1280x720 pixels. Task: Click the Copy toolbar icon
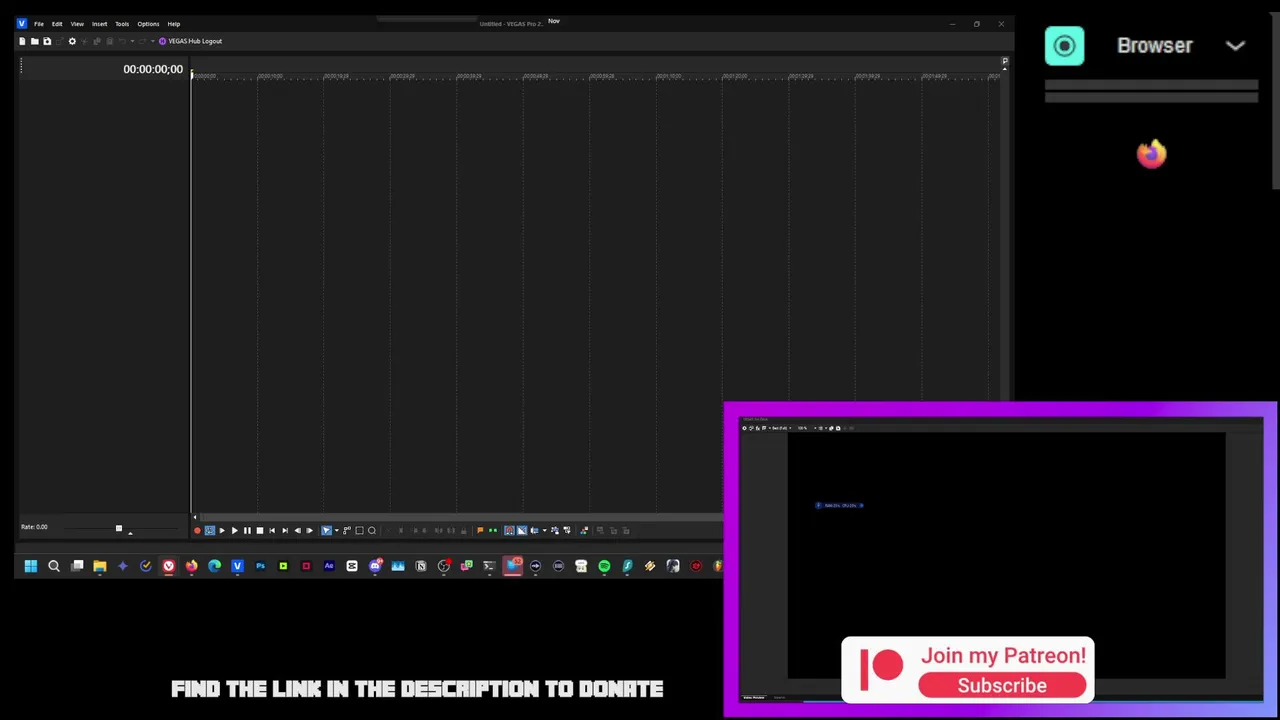coord(97,41)
